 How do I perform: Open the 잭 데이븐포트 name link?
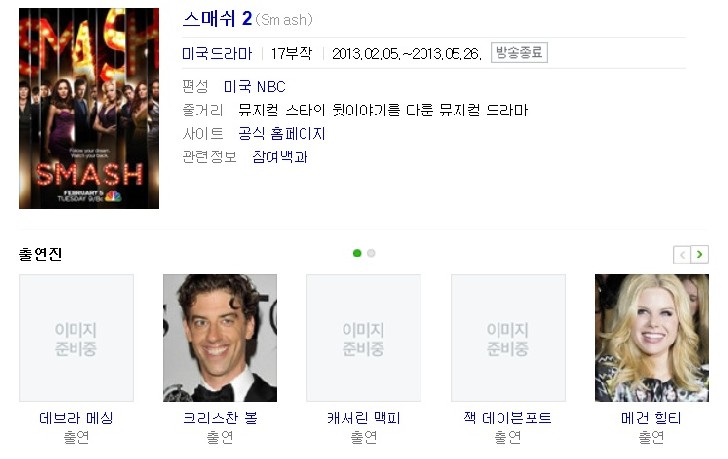[507, 418]
